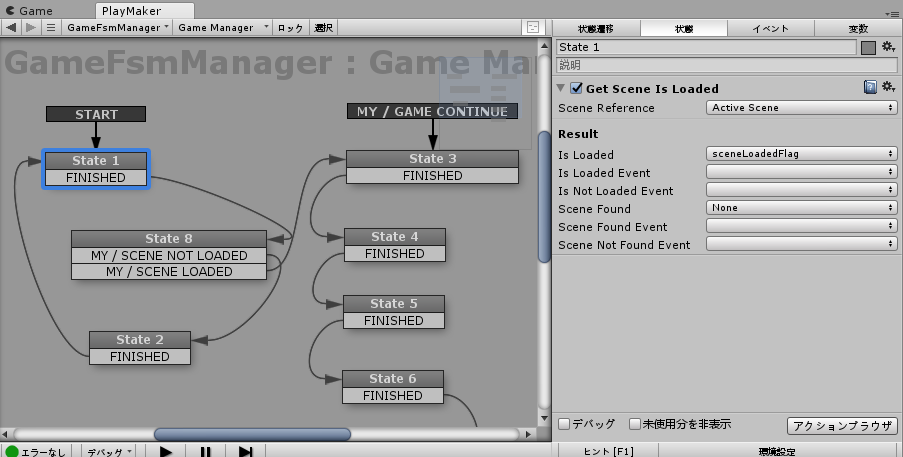This screenshot has height=457, width=903.
Task: Click the scroll left arrow in graph
Action: (6, 434)
